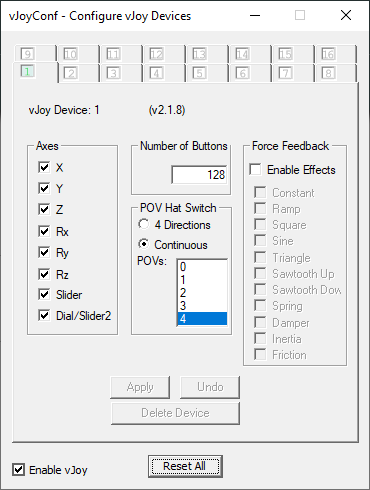Choose 0 in the POVs list
Image resolution: width=370 pixels, height=490 pixels.
coord(202,267)
